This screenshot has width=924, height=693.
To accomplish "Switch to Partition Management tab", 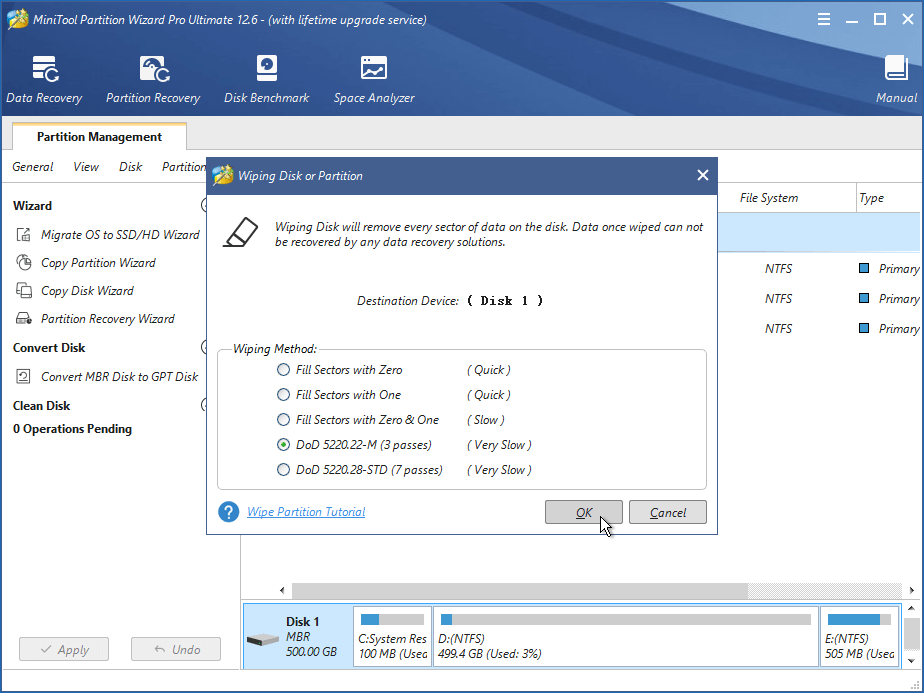I will tap(99, 137).
